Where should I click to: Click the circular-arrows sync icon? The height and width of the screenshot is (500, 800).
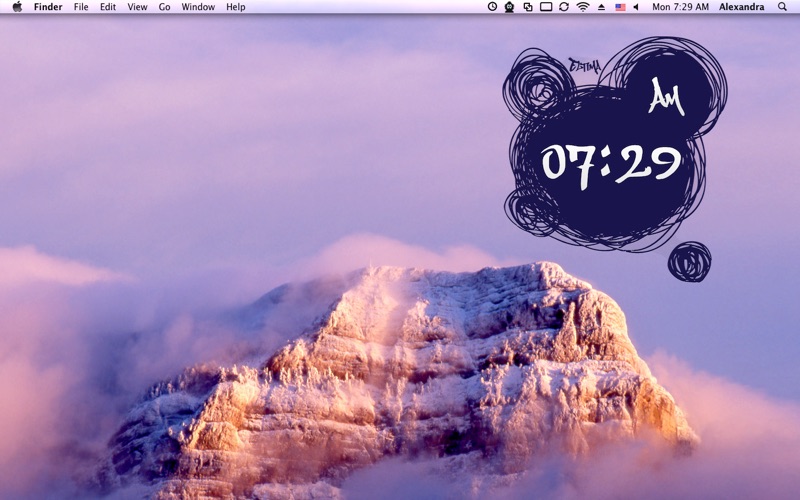[x=564, y=7]
